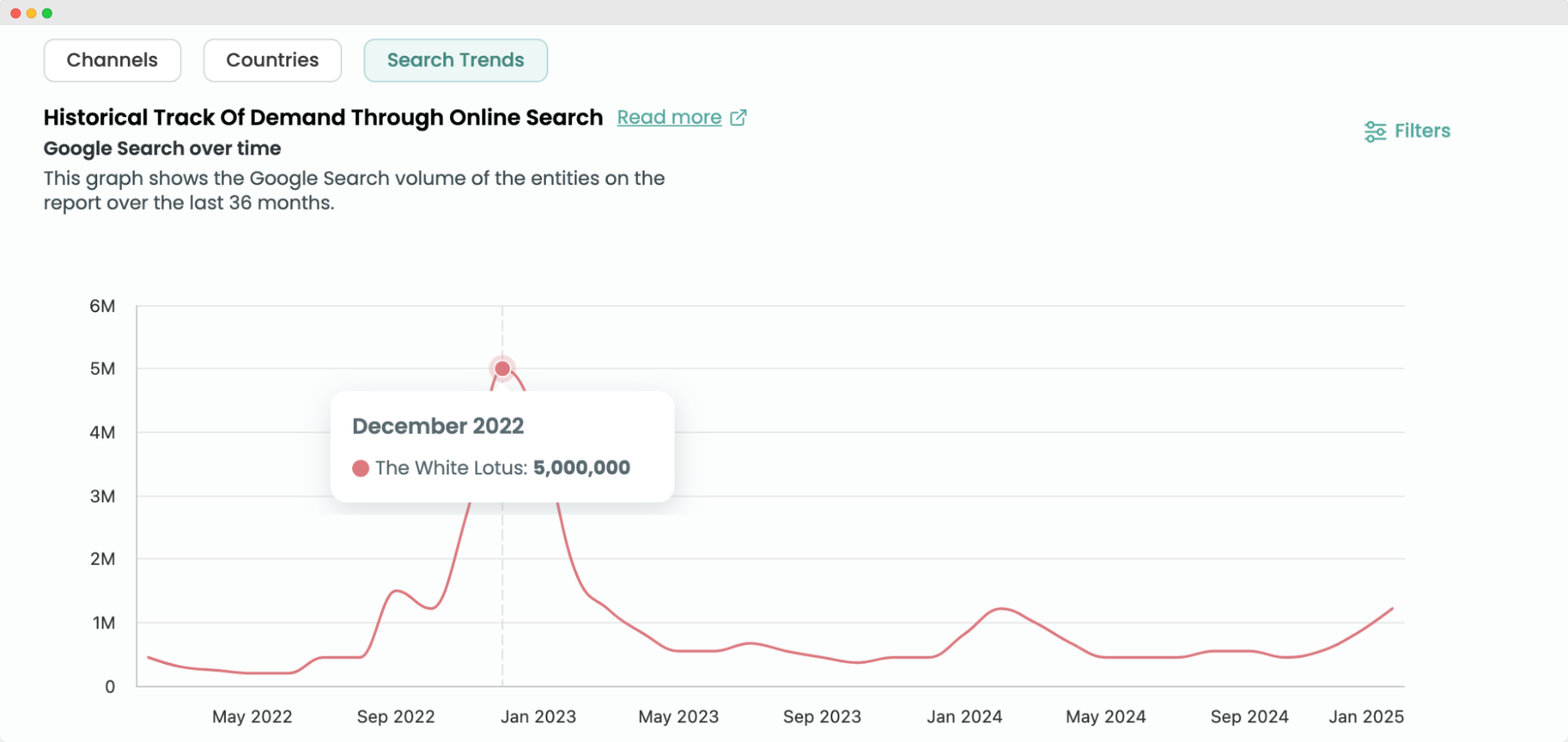Screen dimensions: 1568x742
Task: Minimize the window with yellow button
Action: point(31,13)
